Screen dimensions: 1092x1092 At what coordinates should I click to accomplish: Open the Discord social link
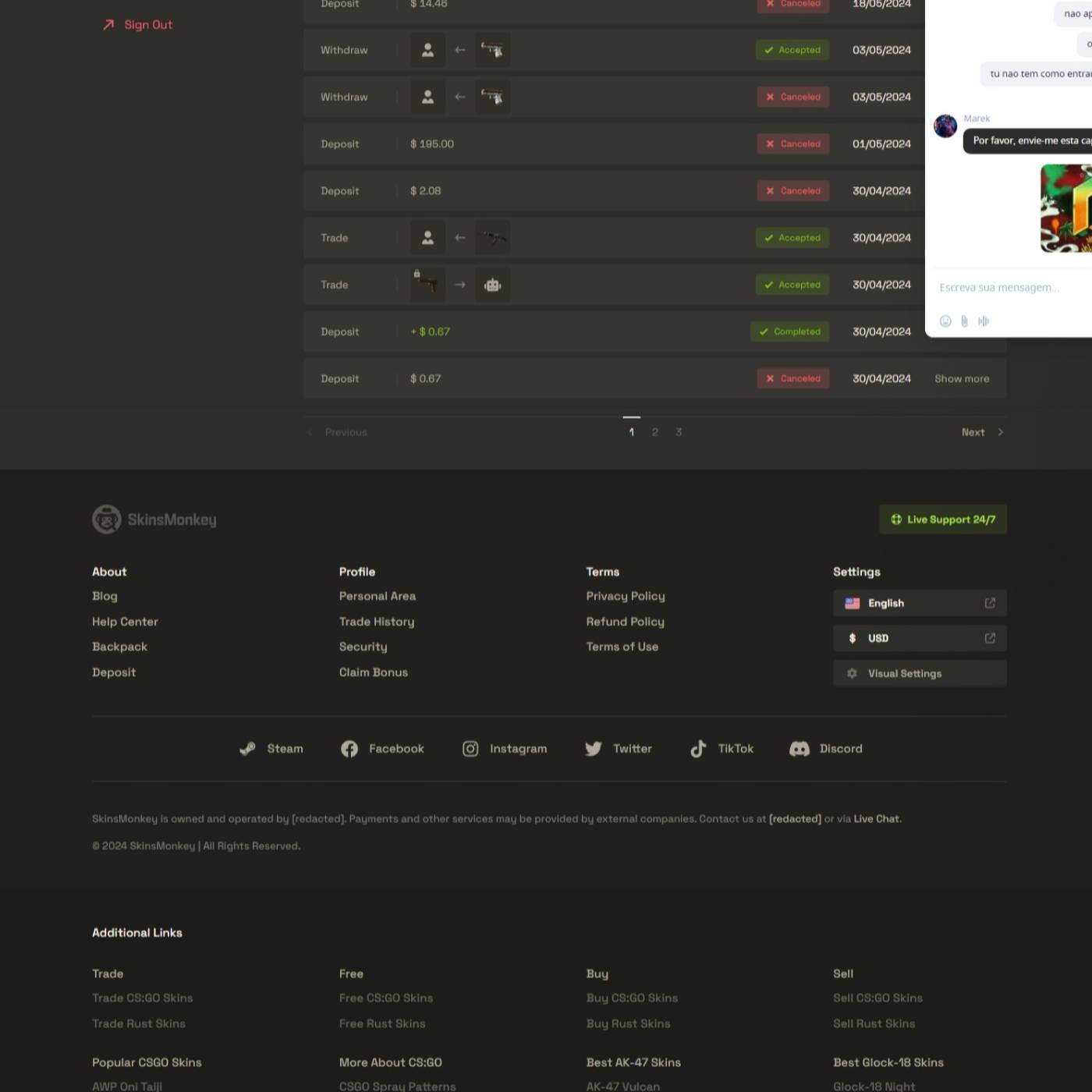click(x=826, y=749)
